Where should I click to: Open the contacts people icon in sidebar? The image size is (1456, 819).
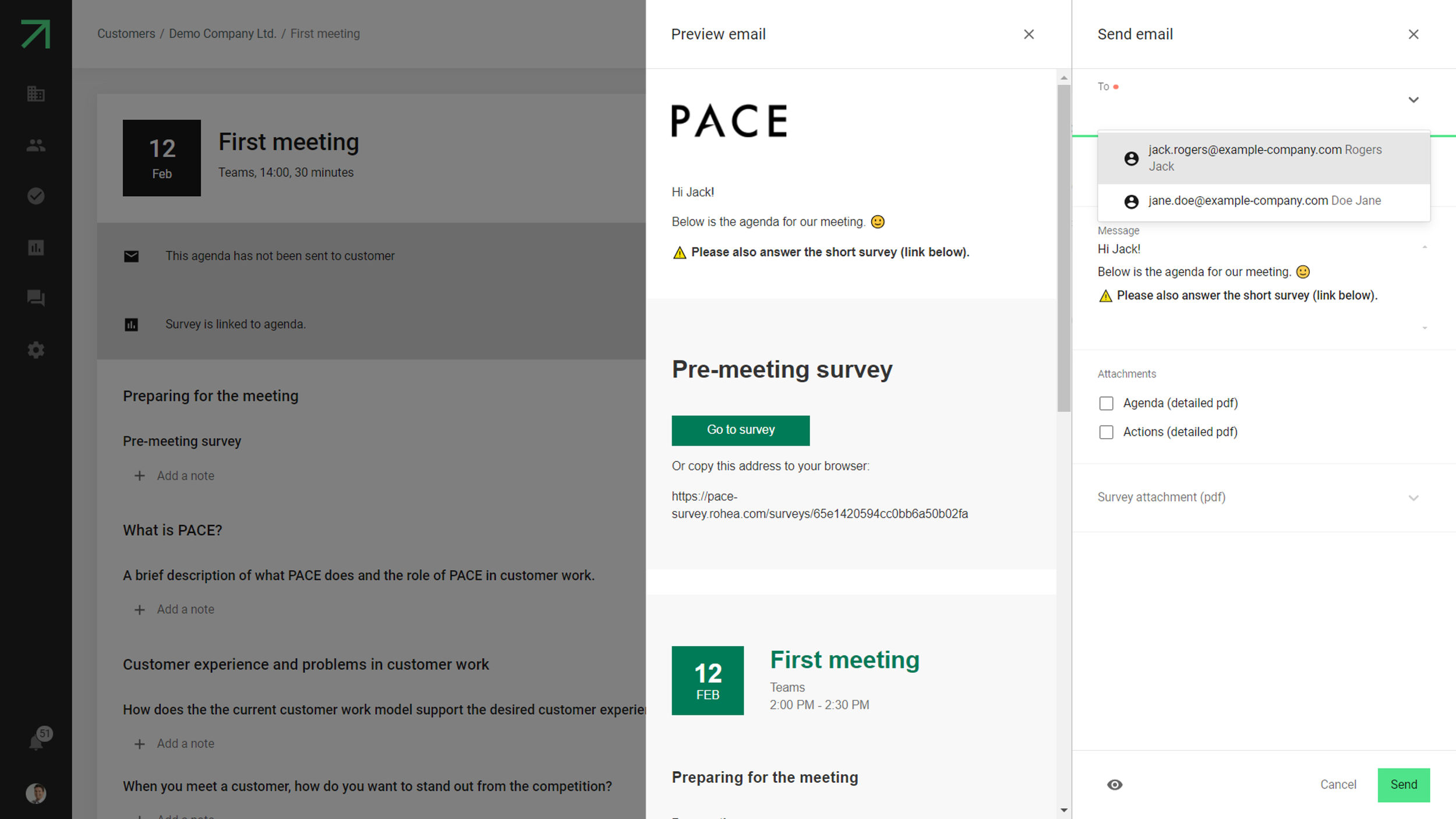36,145
